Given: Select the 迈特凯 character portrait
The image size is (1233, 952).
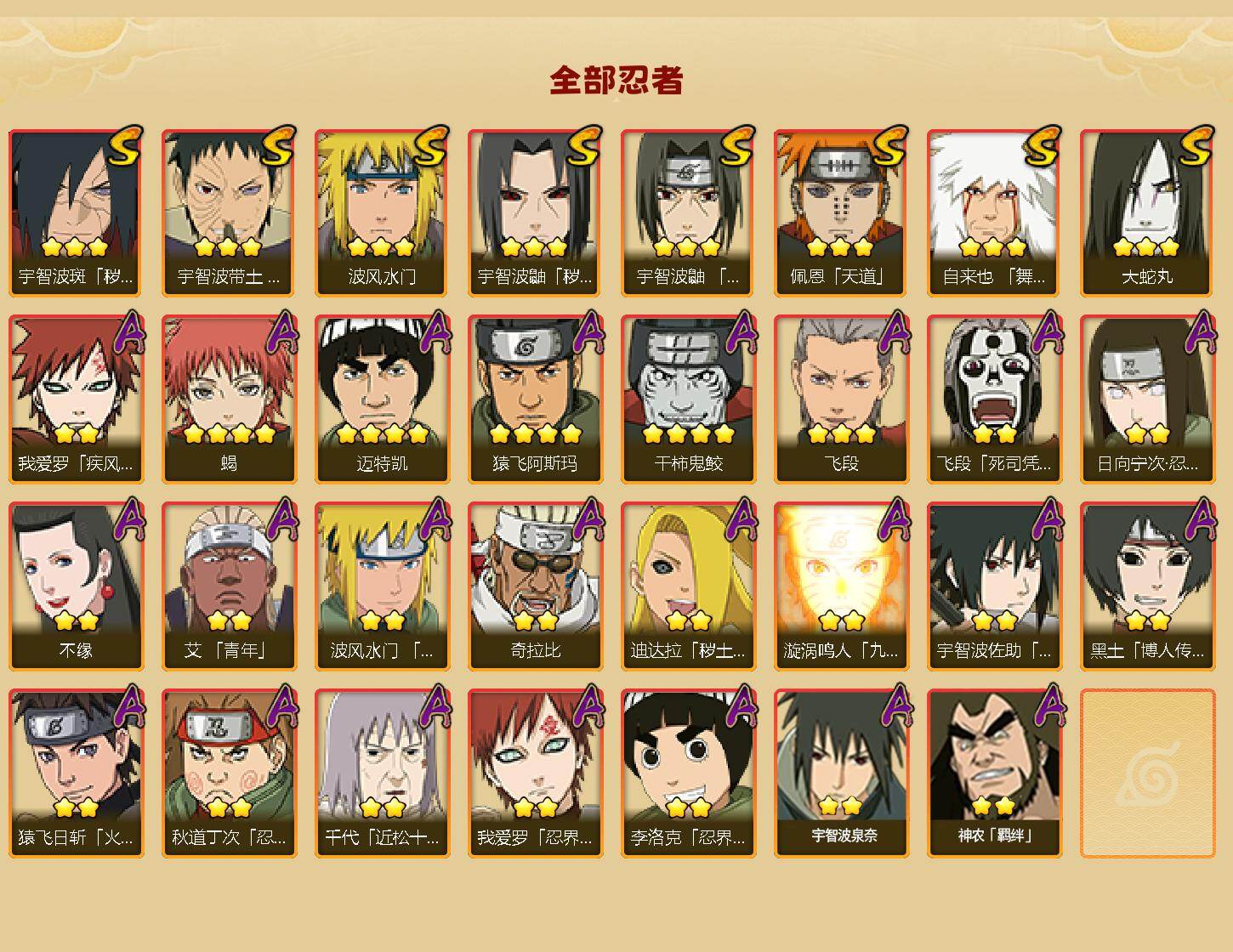Looking at the screenshot, I should click(x=382, y=399).
